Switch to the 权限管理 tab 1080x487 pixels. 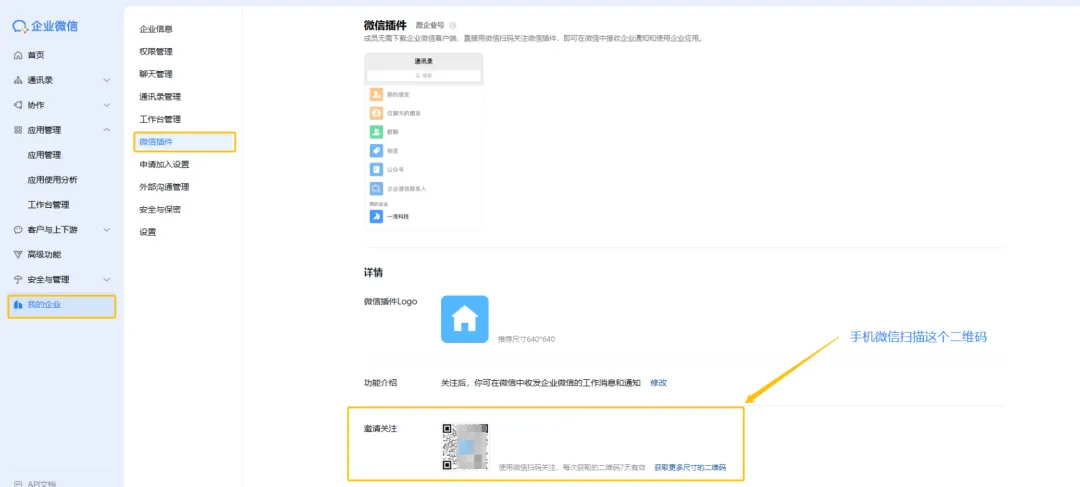[156, 52]
